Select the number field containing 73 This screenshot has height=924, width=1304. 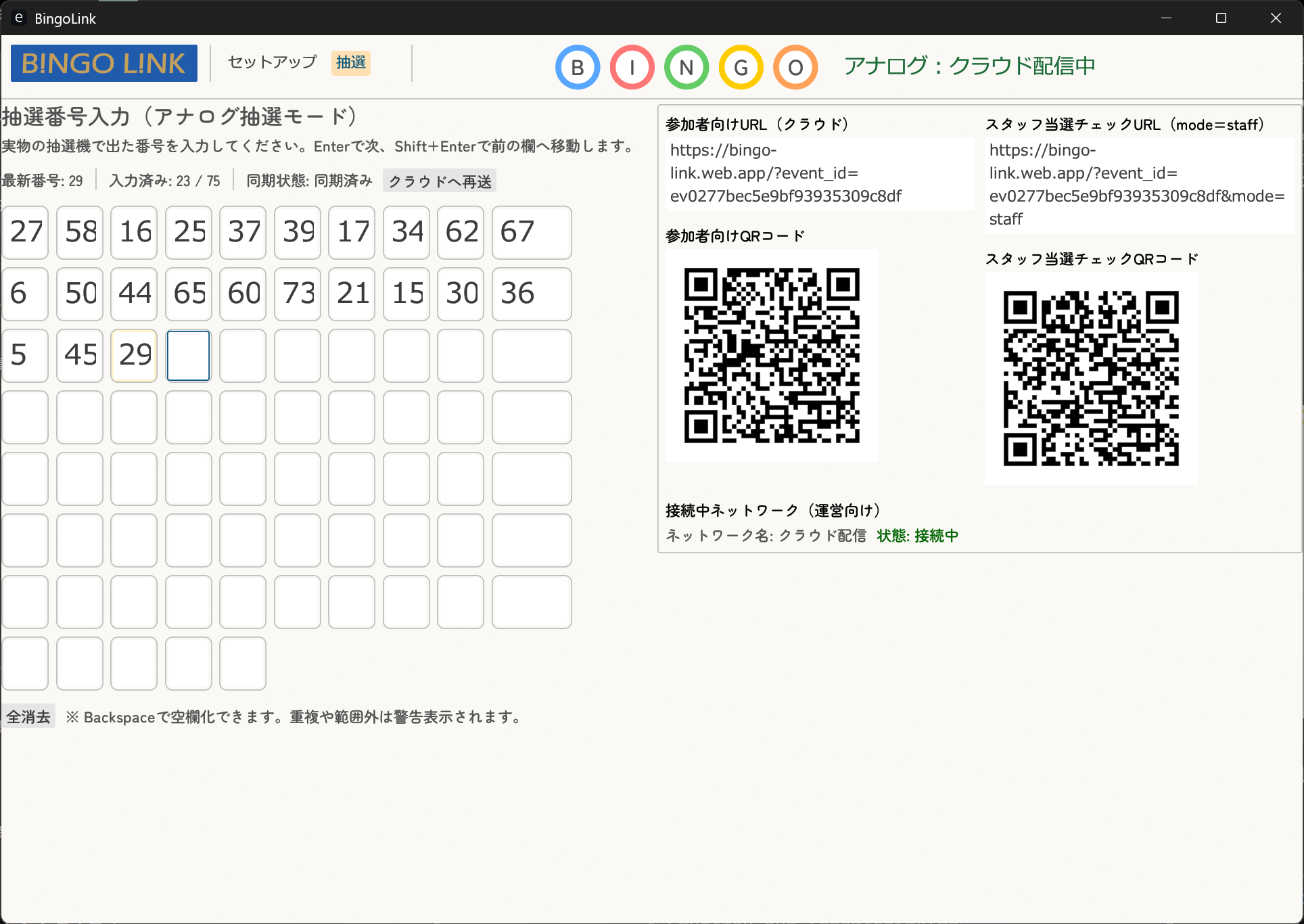pos(298,294)
